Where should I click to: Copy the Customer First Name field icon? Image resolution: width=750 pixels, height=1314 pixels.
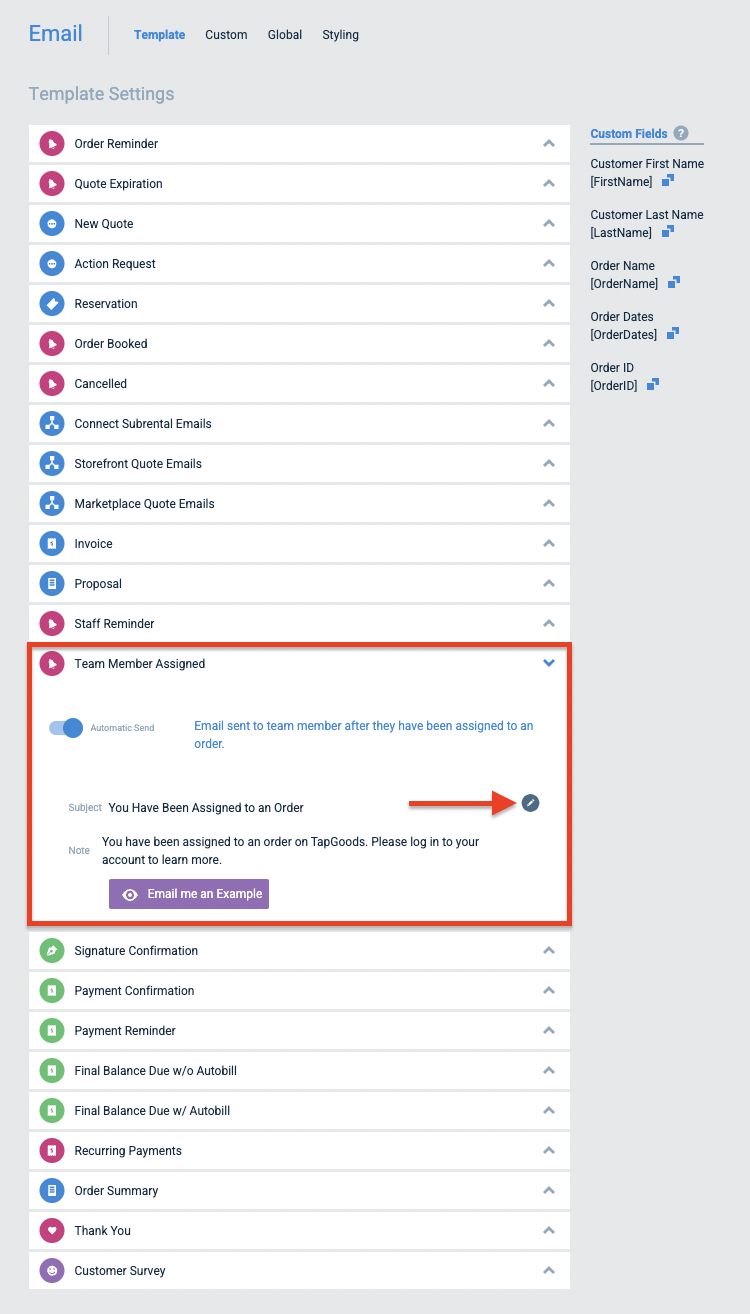click(669, 181)
